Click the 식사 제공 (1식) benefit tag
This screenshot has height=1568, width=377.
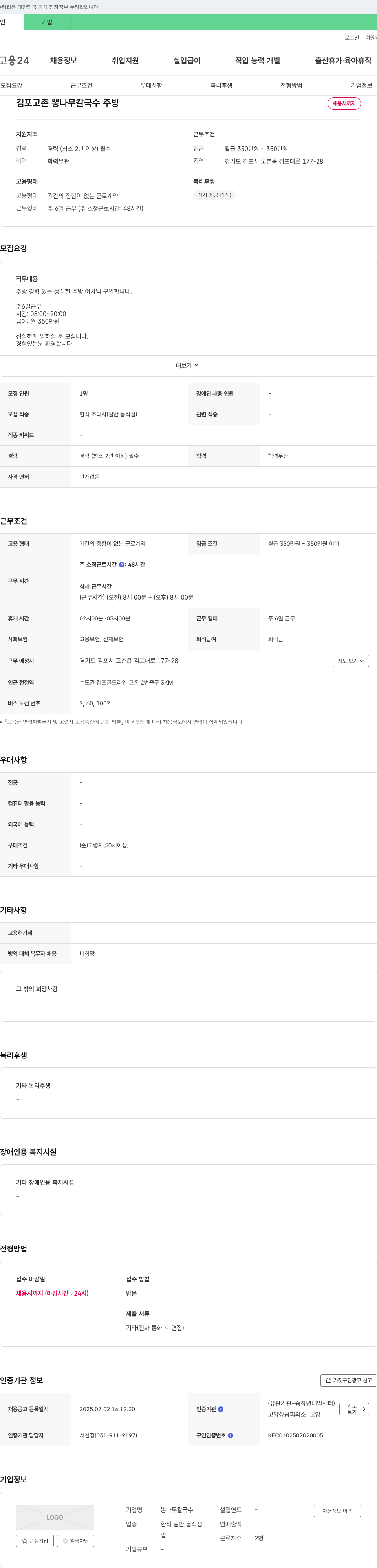click(215, 195)
